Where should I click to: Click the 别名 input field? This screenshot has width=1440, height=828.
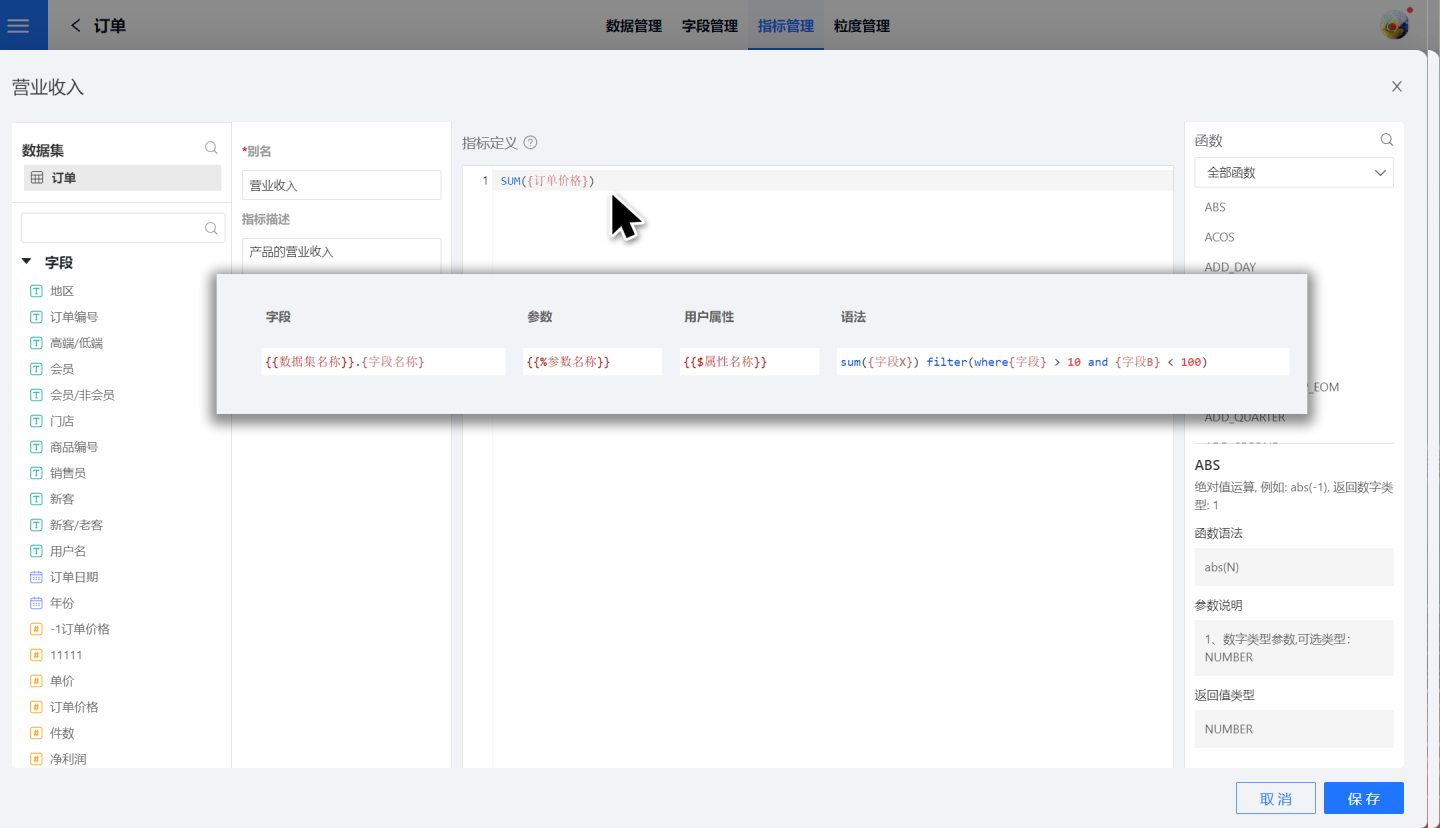tap(341, 185)
